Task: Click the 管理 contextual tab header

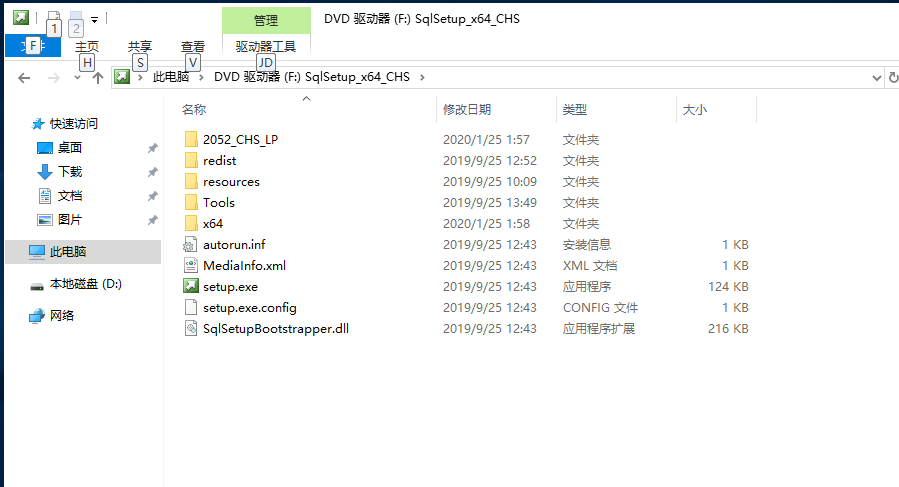Action: point(266,21)
